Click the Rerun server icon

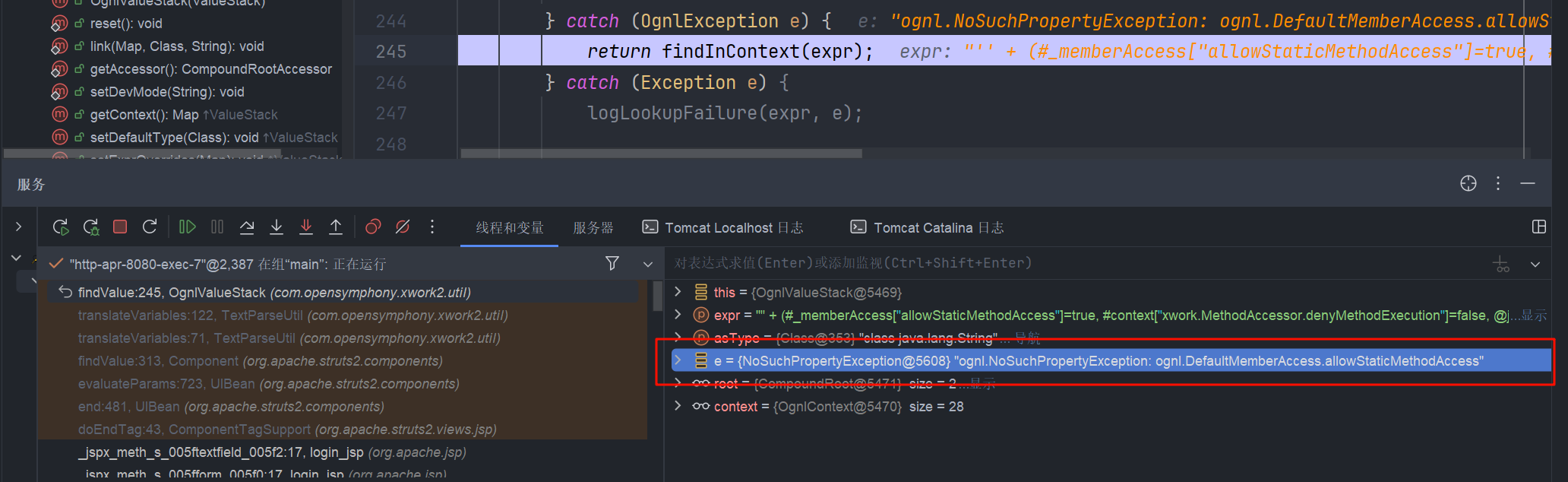[x=61, y=227]
